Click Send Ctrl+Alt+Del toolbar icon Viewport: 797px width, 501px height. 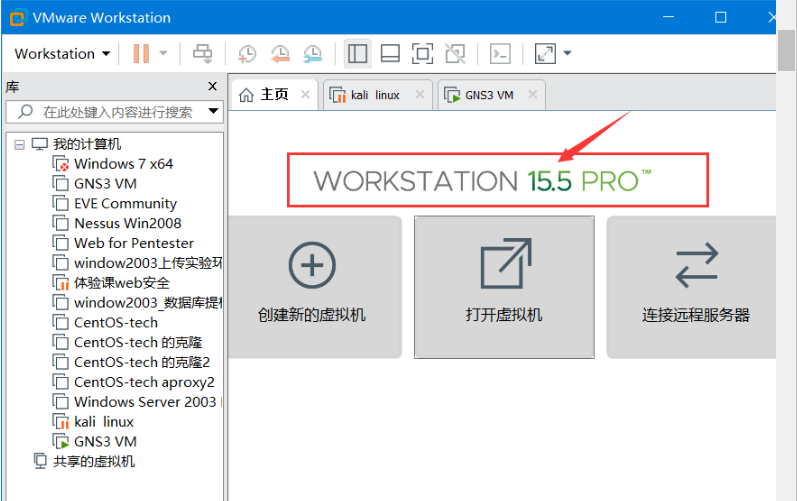click(x=202, y=53)
